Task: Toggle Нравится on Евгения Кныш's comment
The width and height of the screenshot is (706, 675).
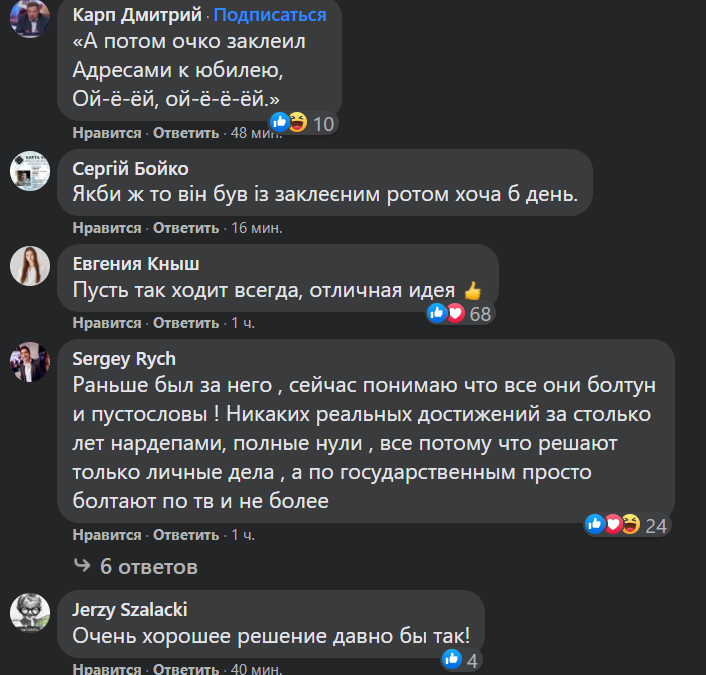Action: pos(107,323)
